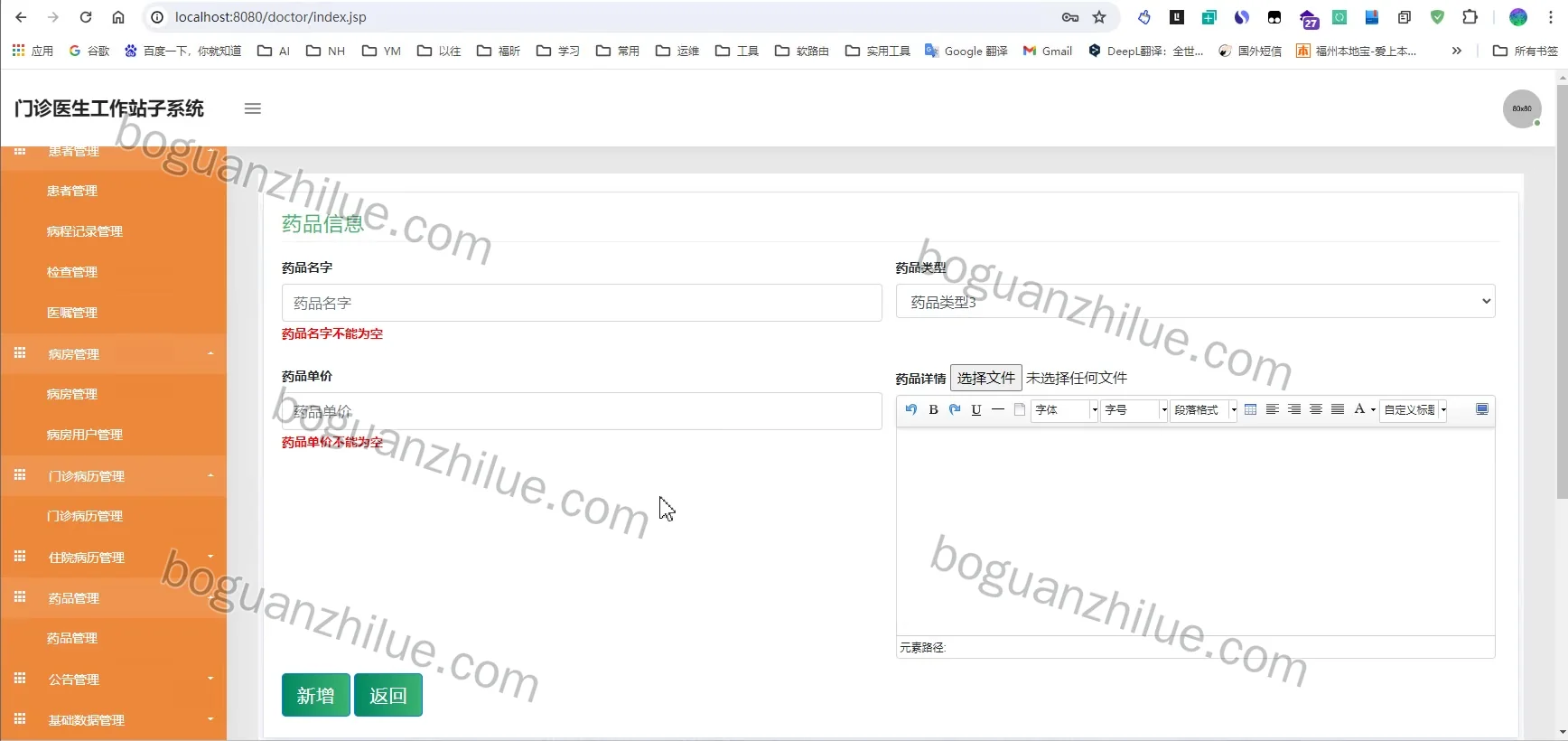This screenshot has width=1568, height=741.
Task: Click the 选择文件 file chooser button
Action: (x=985, y=378)
